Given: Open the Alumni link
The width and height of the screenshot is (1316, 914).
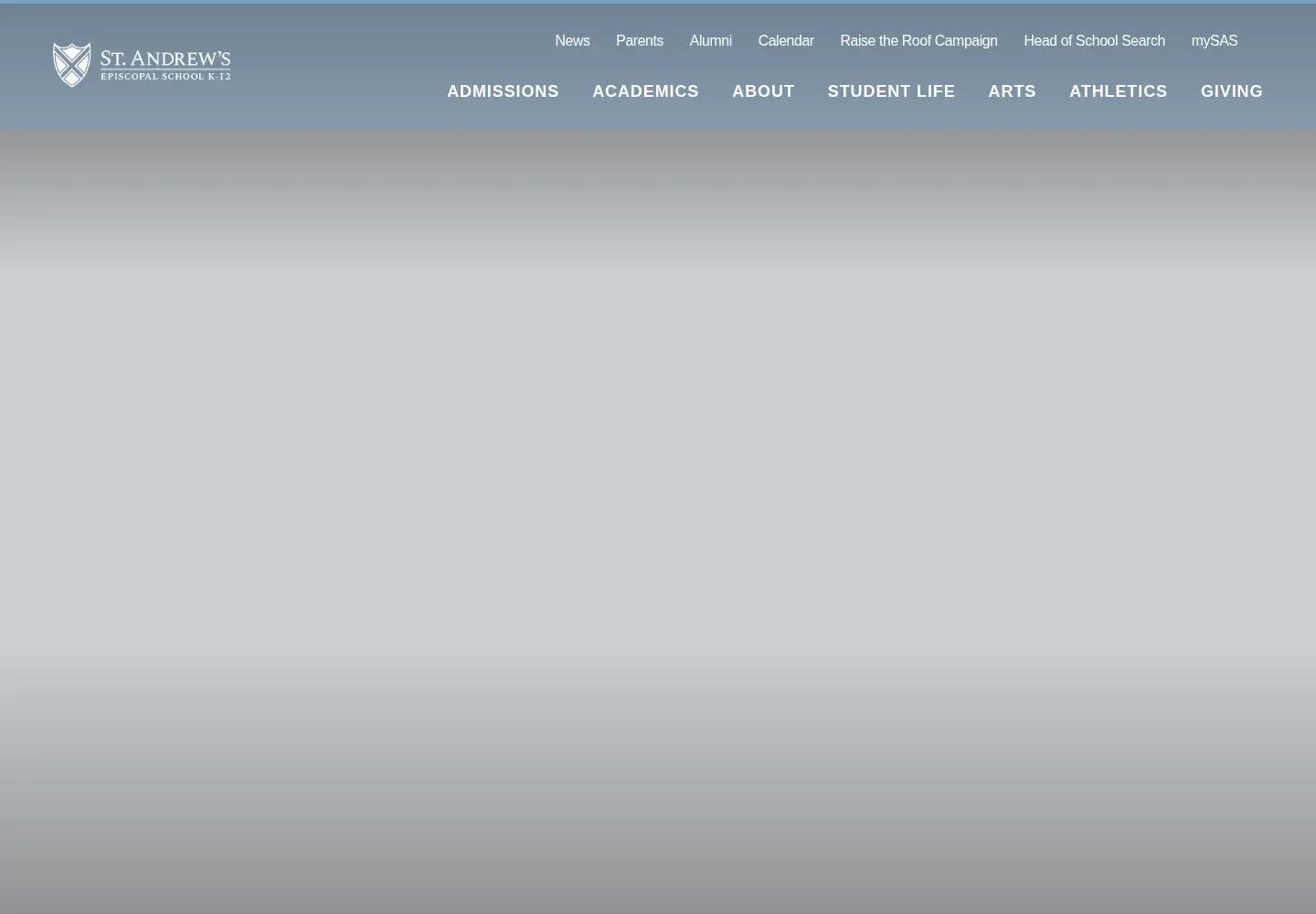Looking at the screenshot, I should point(710,41).
